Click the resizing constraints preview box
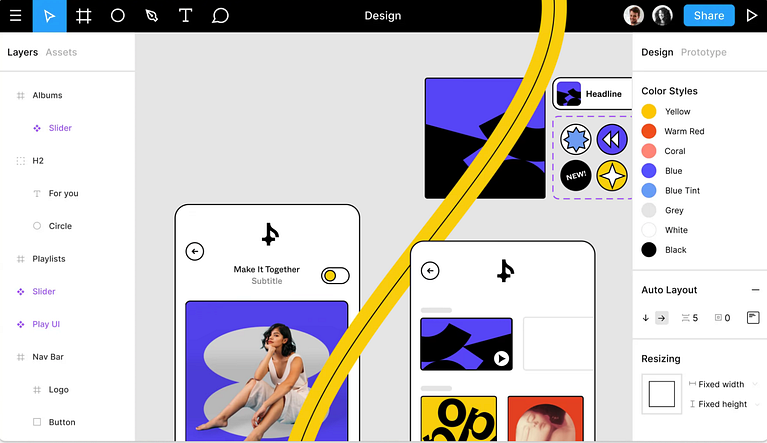 tap(661, 394)
